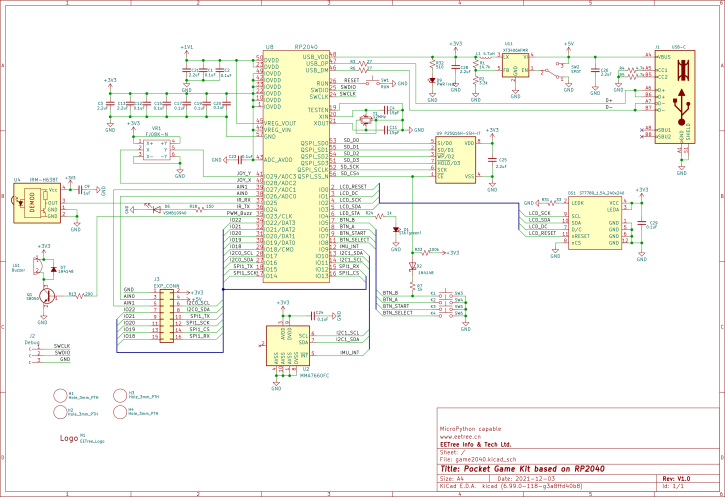This screenshot has height=498, width=725.
Task: Select the MMA7660FC accelerometer U2
Action: 288,345
